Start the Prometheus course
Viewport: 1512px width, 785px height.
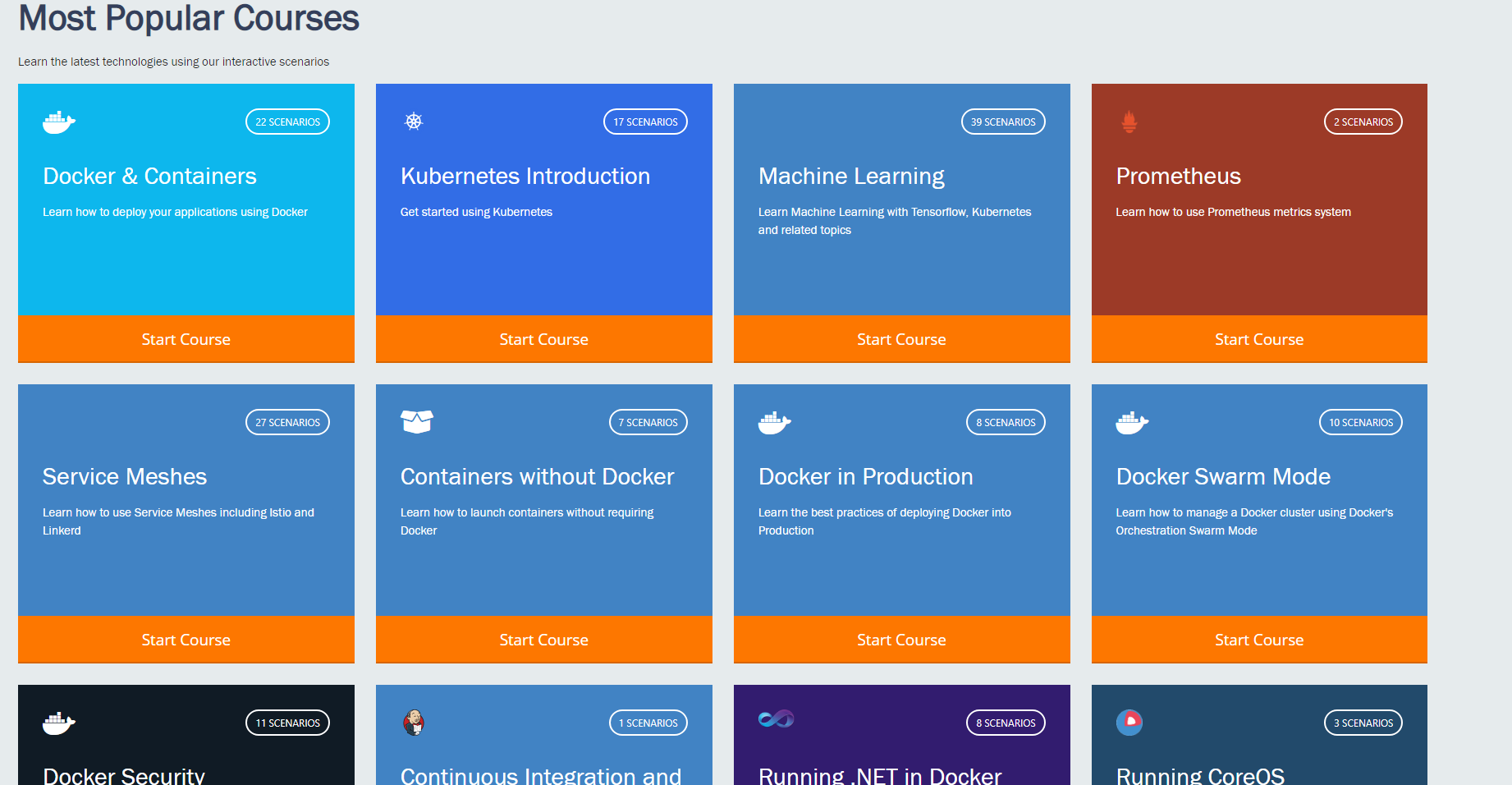point(1259,339)
